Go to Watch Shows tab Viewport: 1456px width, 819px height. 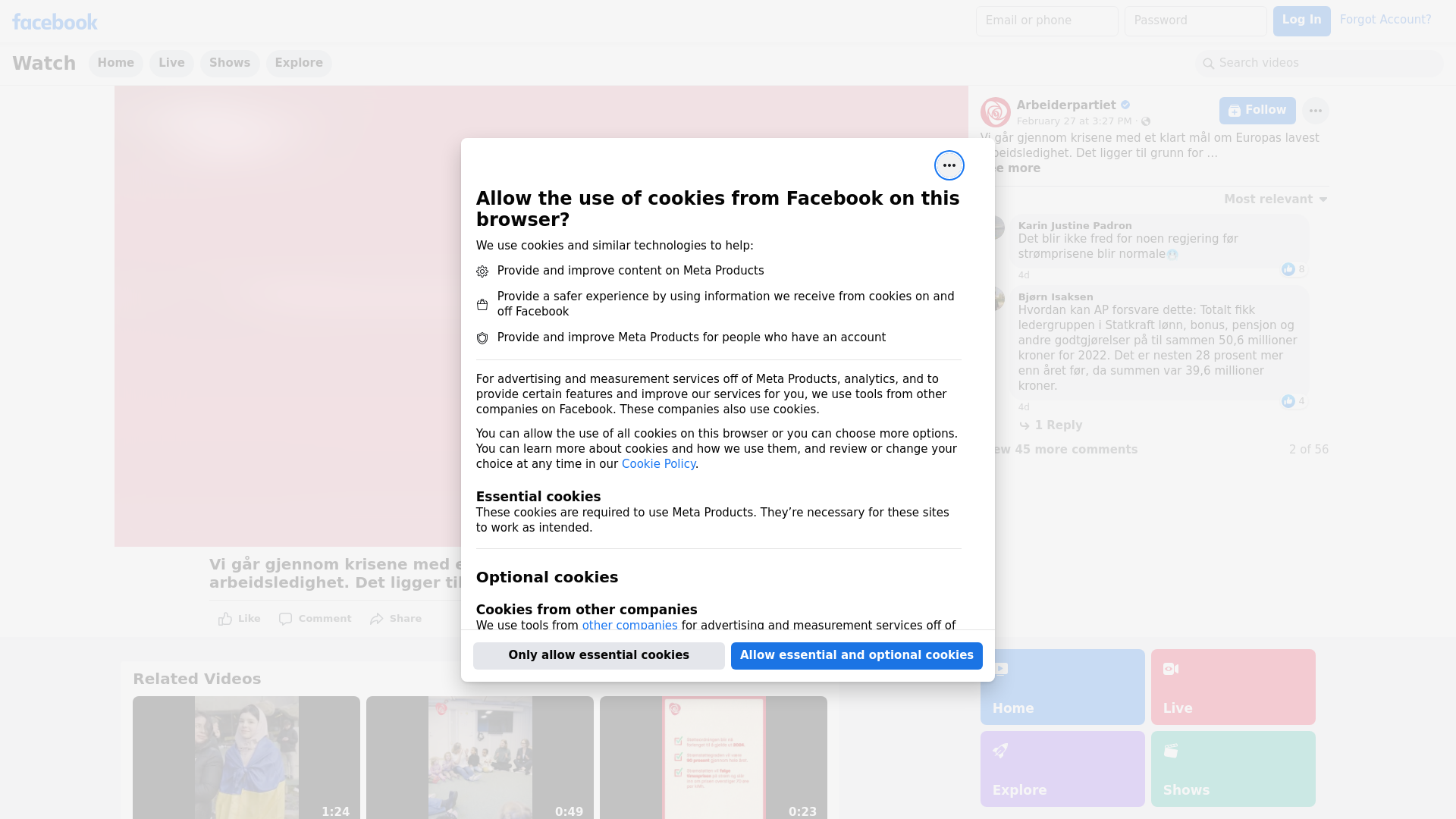click(230, 63)
